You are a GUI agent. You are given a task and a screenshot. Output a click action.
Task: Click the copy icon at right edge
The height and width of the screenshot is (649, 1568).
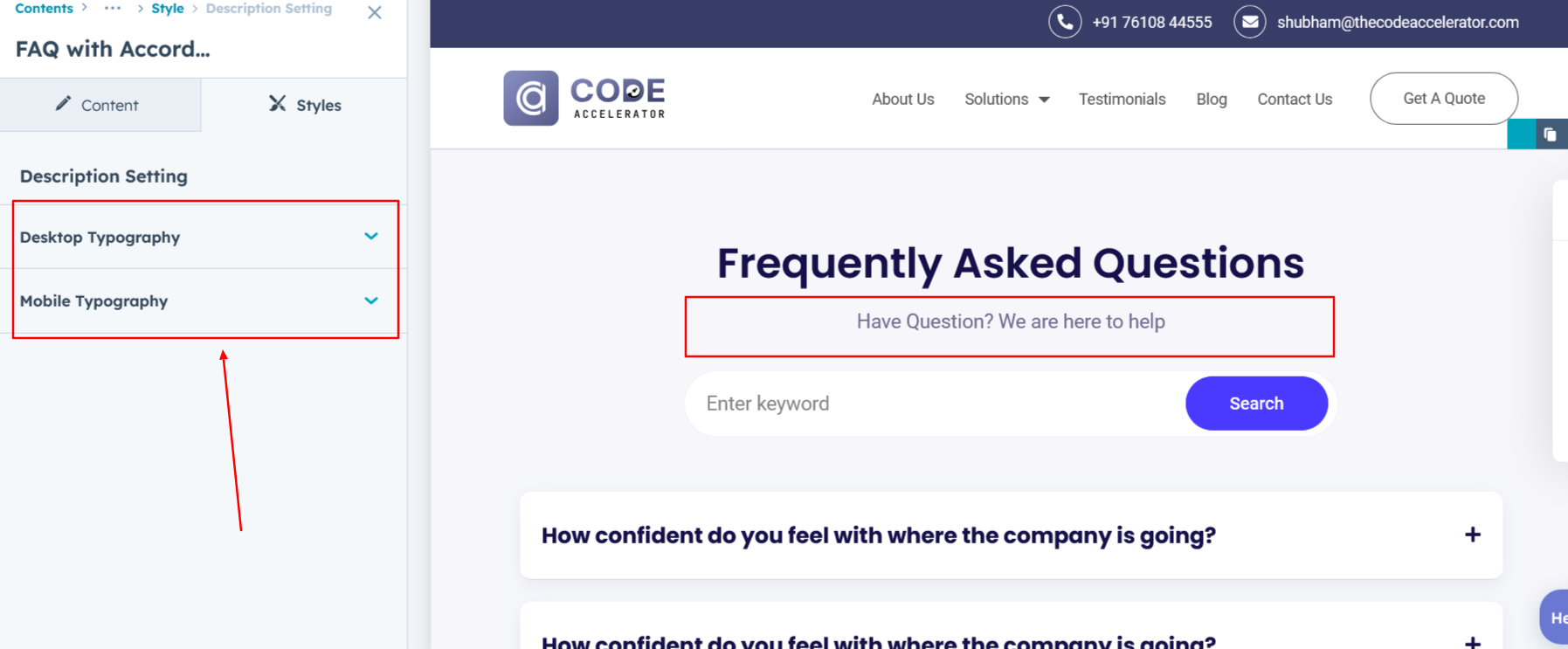tap(1550, 135)
